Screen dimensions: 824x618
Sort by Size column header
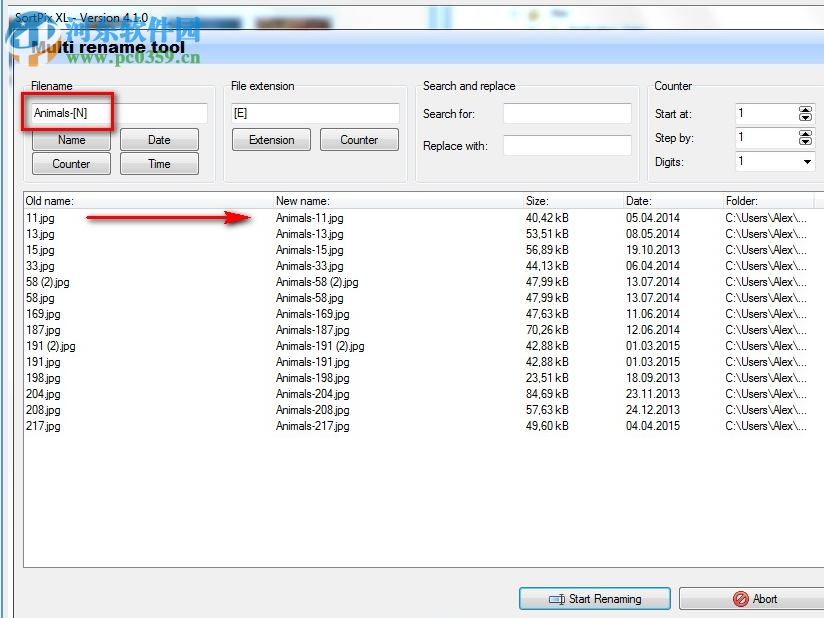[573, 201]
